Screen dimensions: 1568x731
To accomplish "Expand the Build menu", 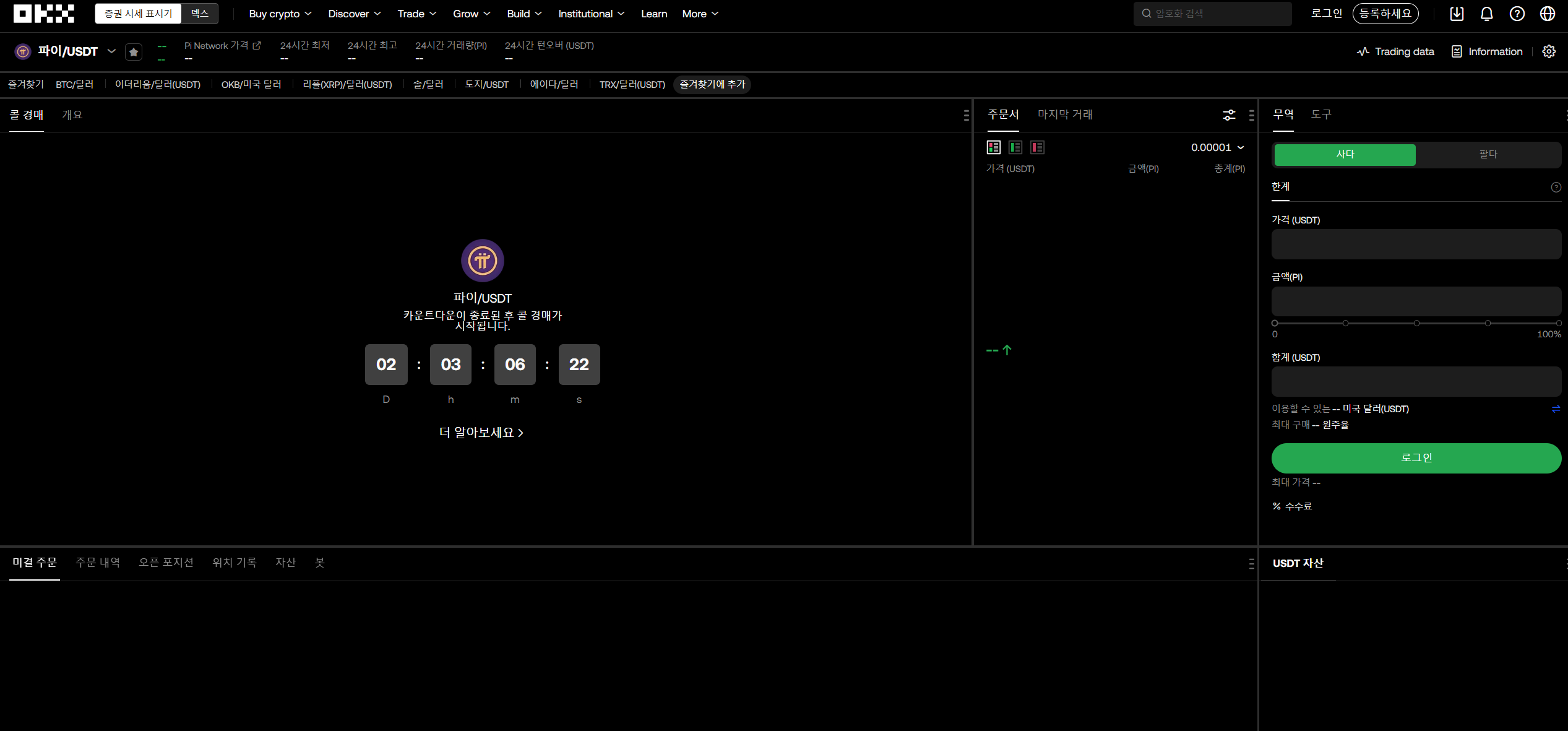I will click(524, 14).
